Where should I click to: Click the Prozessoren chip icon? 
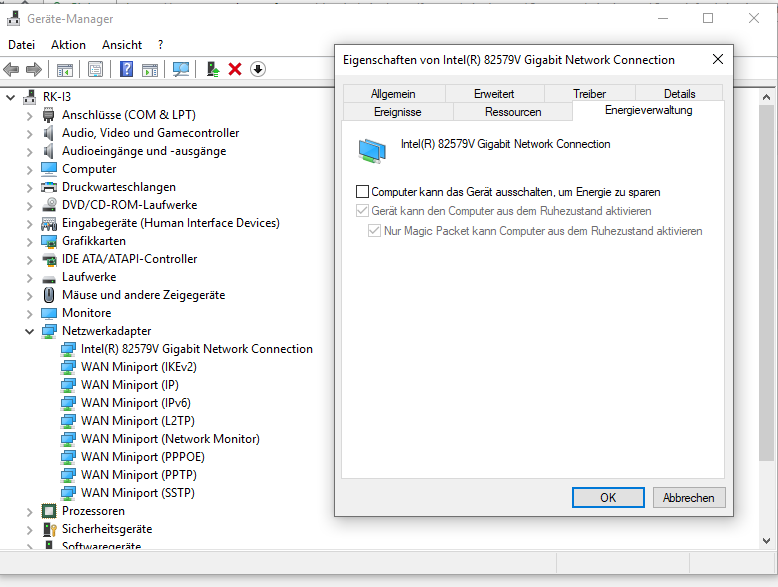pyautogui.click(x=49, y=511)
